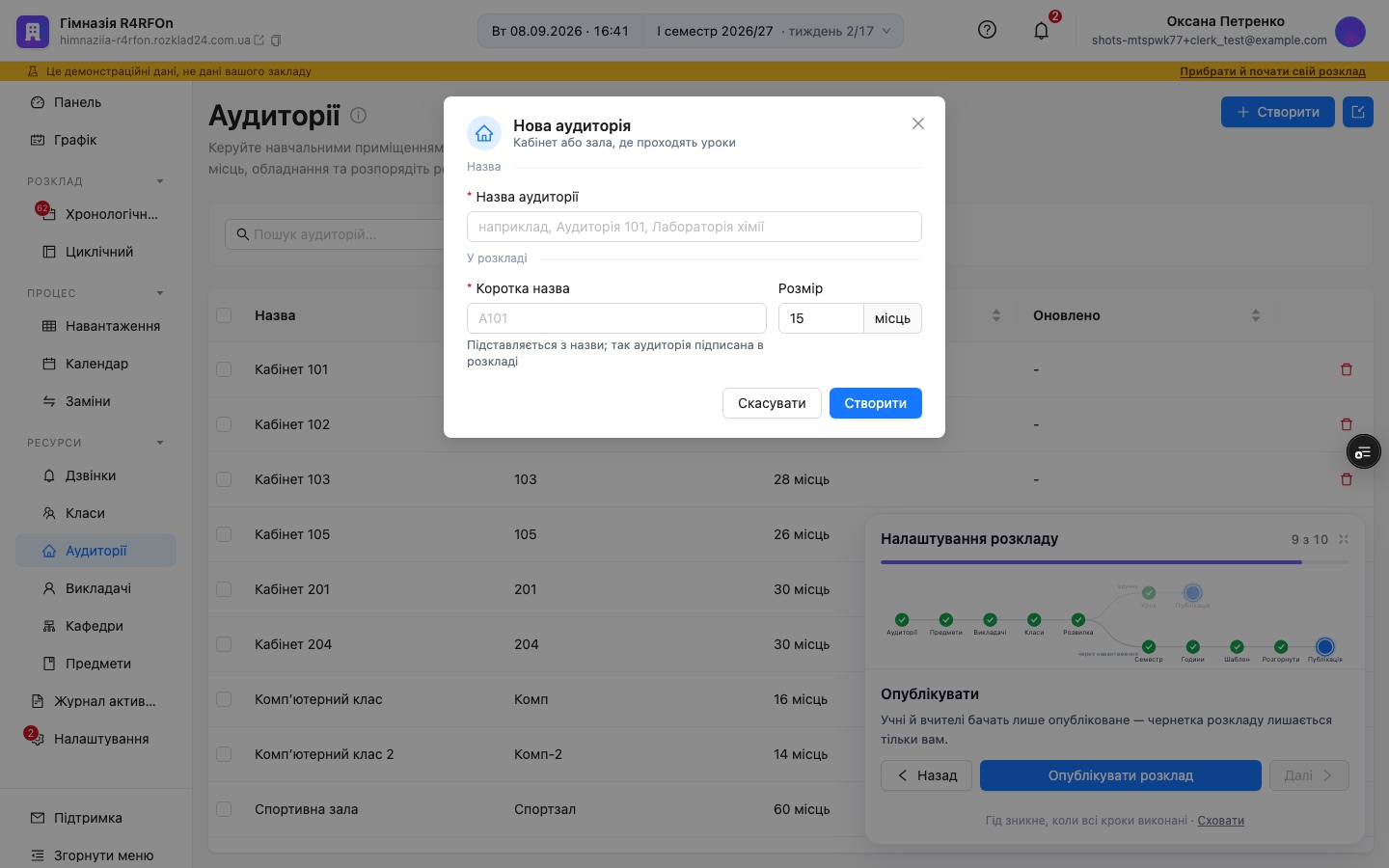Tick the checkbox for Кабінет 105
1389x868 pixels.
pos(224,534)
